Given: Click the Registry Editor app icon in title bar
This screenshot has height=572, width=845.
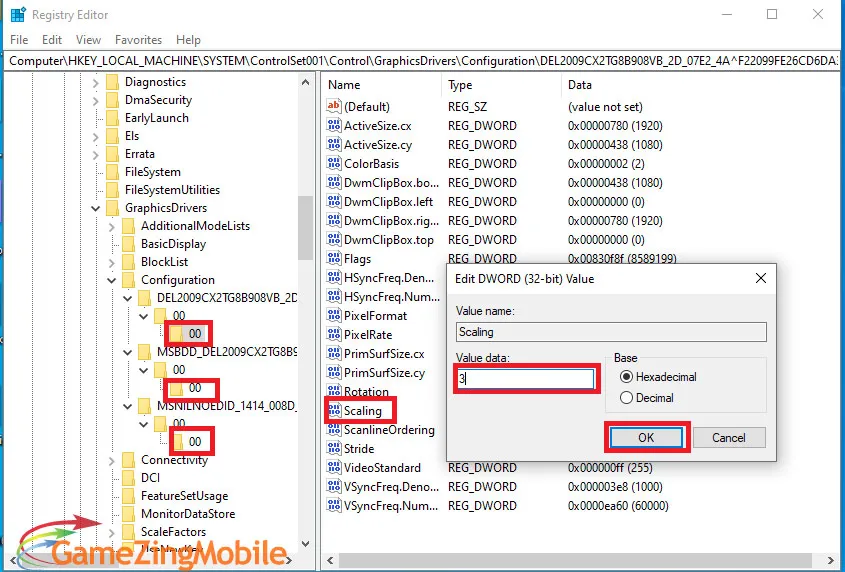Looking at the screenshot, I should 18,15.
